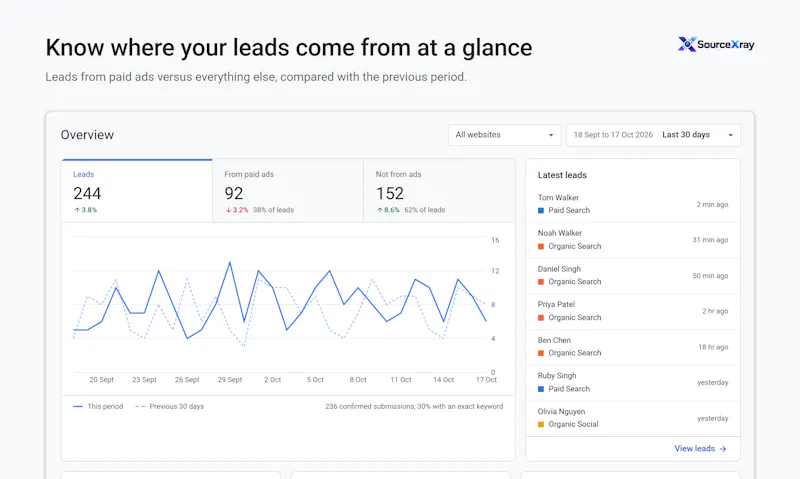
Task: Open the Last 30 days date range dropdown
Action: pyautogui.click(x=653, y=135)
